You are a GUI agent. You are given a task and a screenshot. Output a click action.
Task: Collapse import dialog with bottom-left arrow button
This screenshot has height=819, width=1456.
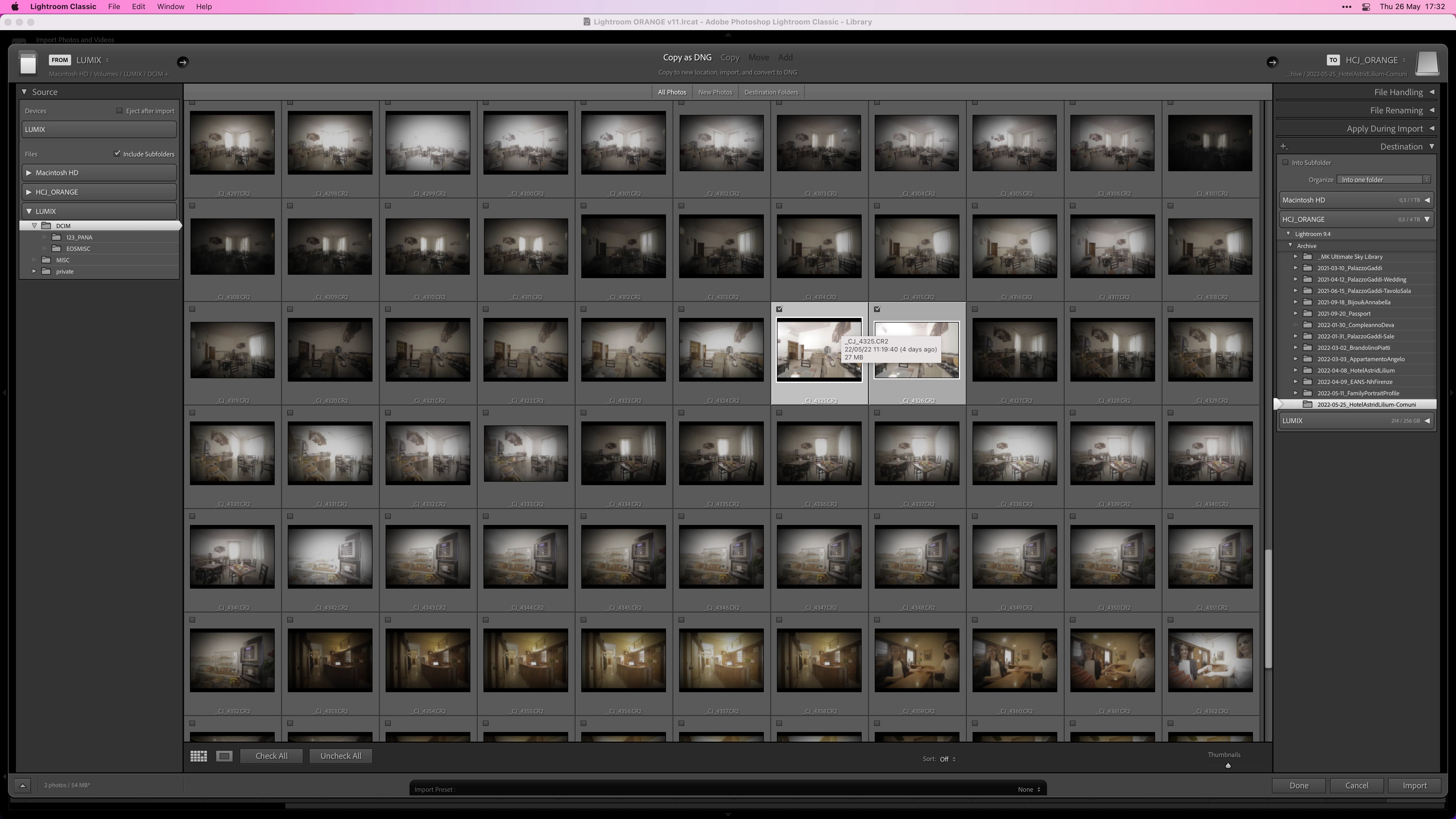23,785
